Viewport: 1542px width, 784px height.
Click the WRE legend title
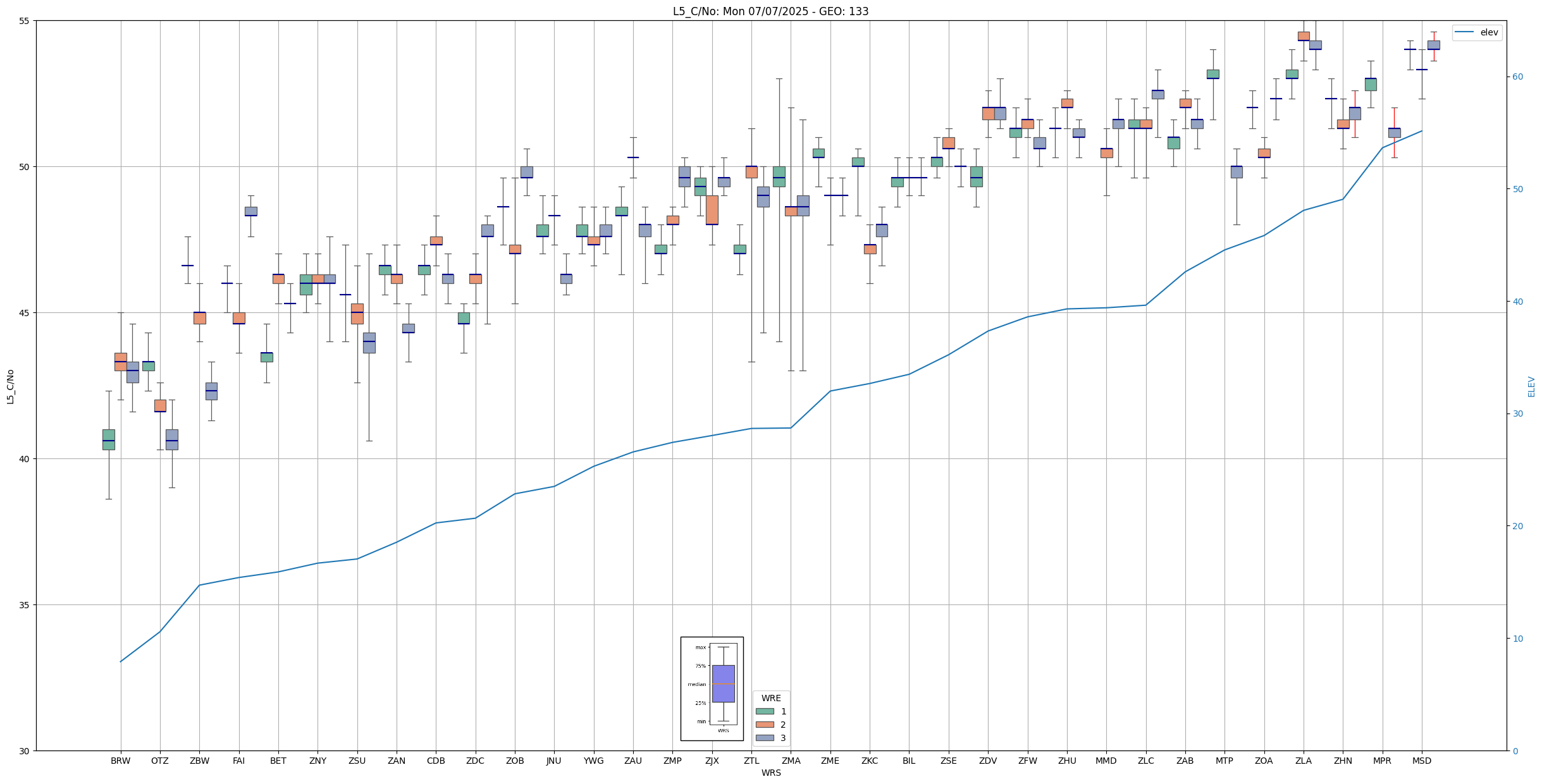[x=771, y=698]
